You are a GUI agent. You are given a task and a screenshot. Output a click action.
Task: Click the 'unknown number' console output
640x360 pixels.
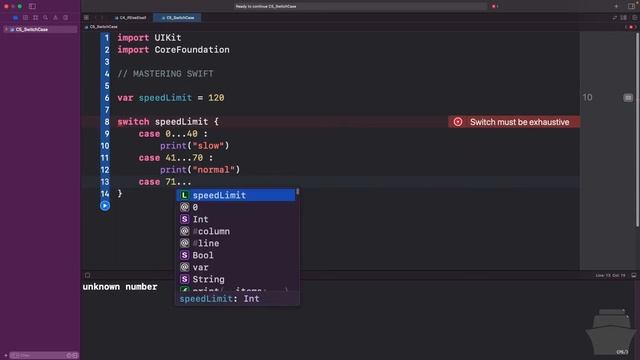click(120, 287)
